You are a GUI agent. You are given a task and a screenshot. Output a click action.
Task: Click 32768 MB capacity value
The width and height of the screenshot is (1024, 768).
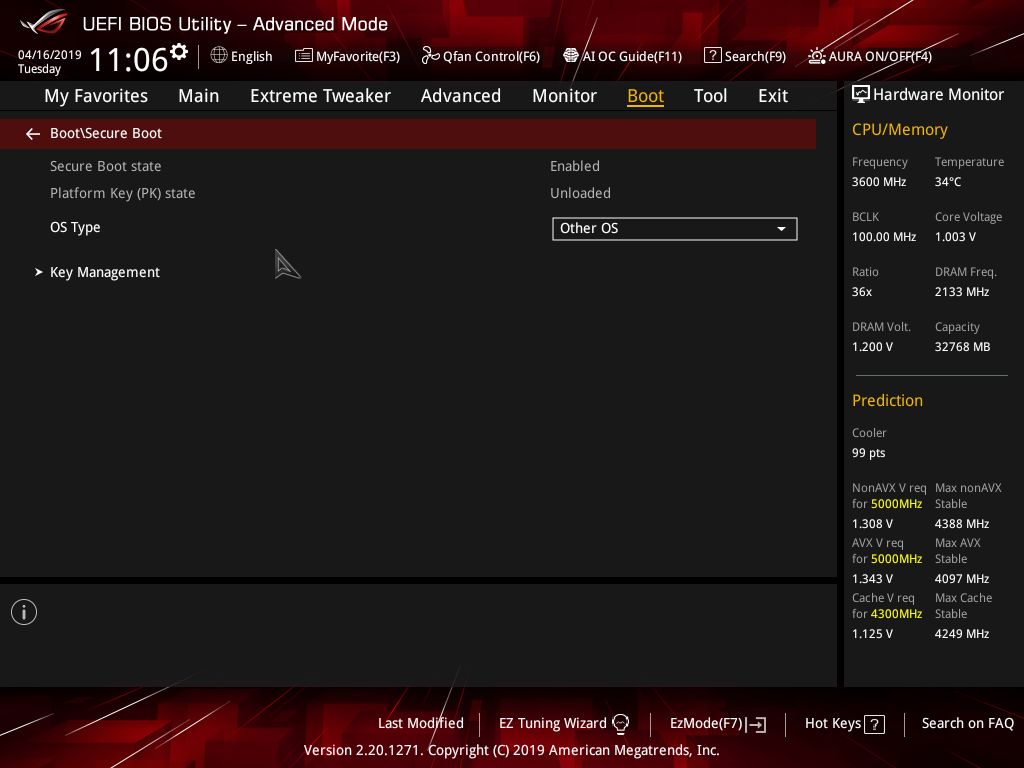pos(962,347)
